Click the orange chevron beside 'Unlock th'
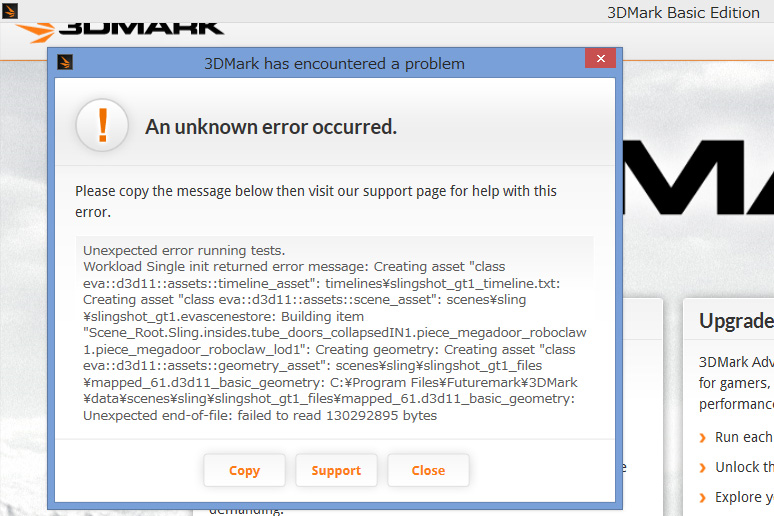 point(702,467)
